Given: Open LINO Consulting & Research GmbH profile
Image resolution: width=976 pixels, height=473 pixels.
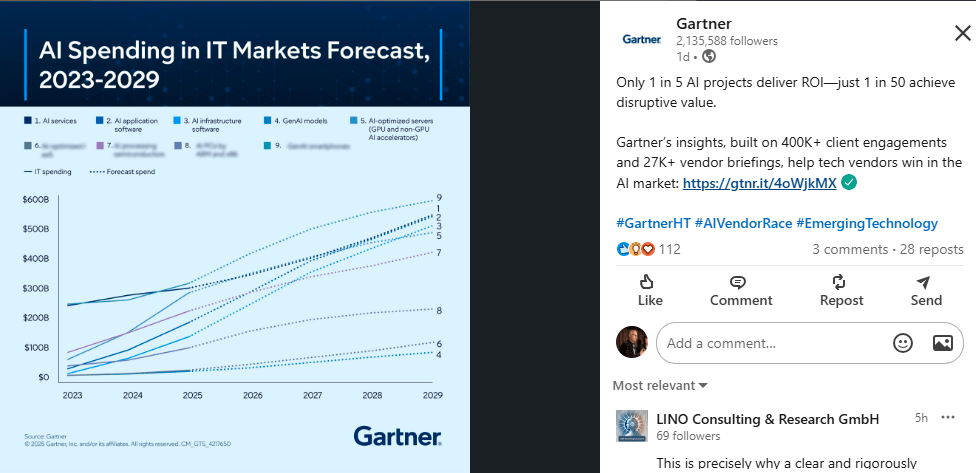Looking at the screenshot, I should 768,419.
